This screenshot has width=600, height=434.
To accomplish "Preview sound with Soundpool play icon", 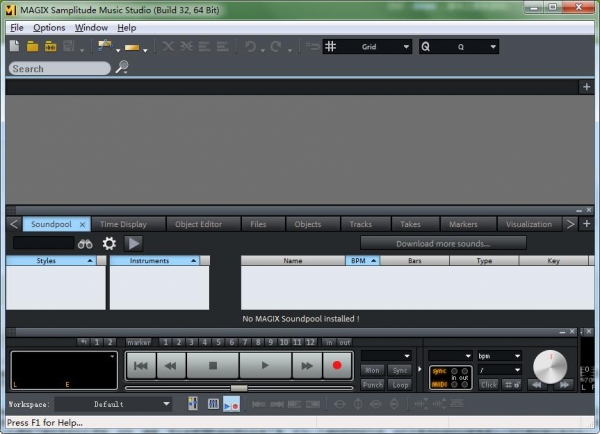I will click(133, 243).
